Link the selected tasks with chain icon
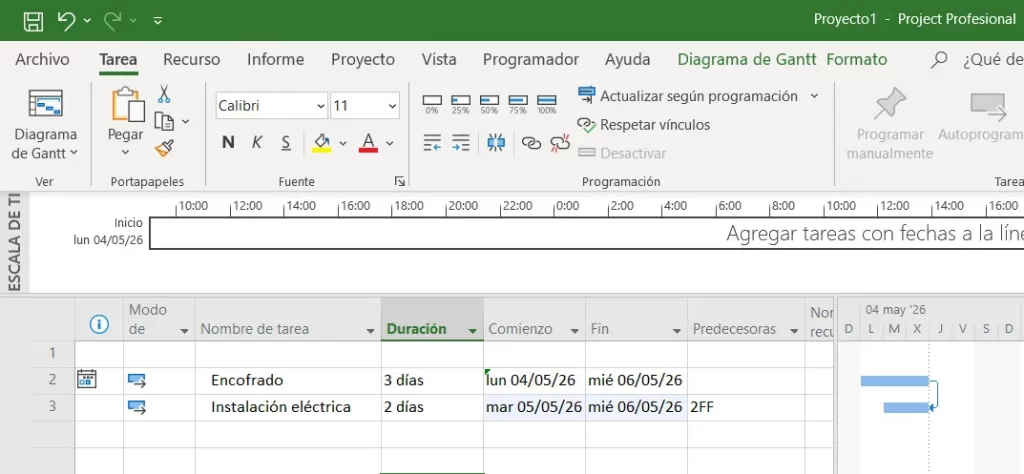 tap(531, 143)
